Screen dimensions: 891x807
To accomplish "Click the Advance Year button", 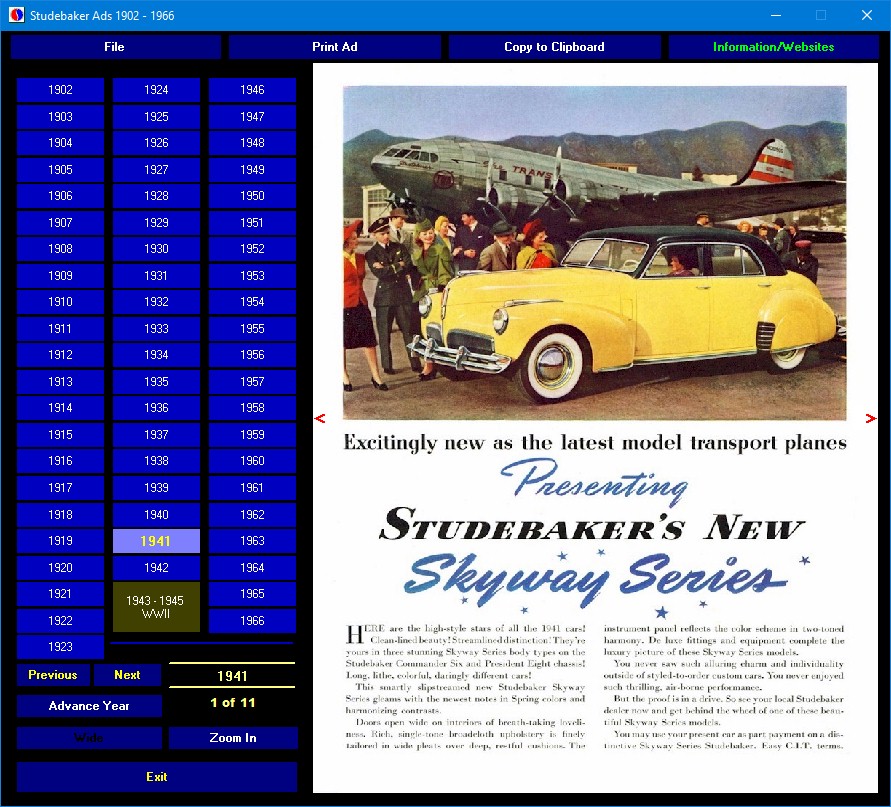I will (x=89, y=706).
